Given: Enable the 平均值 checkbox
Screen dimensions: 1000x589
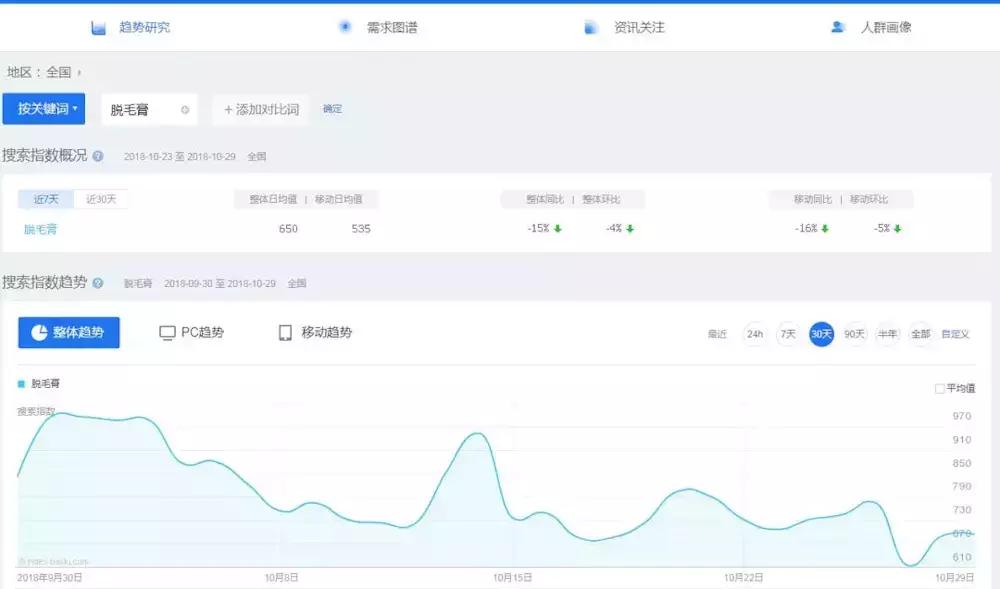Looking at the screenshot, I should coord(938,387).
